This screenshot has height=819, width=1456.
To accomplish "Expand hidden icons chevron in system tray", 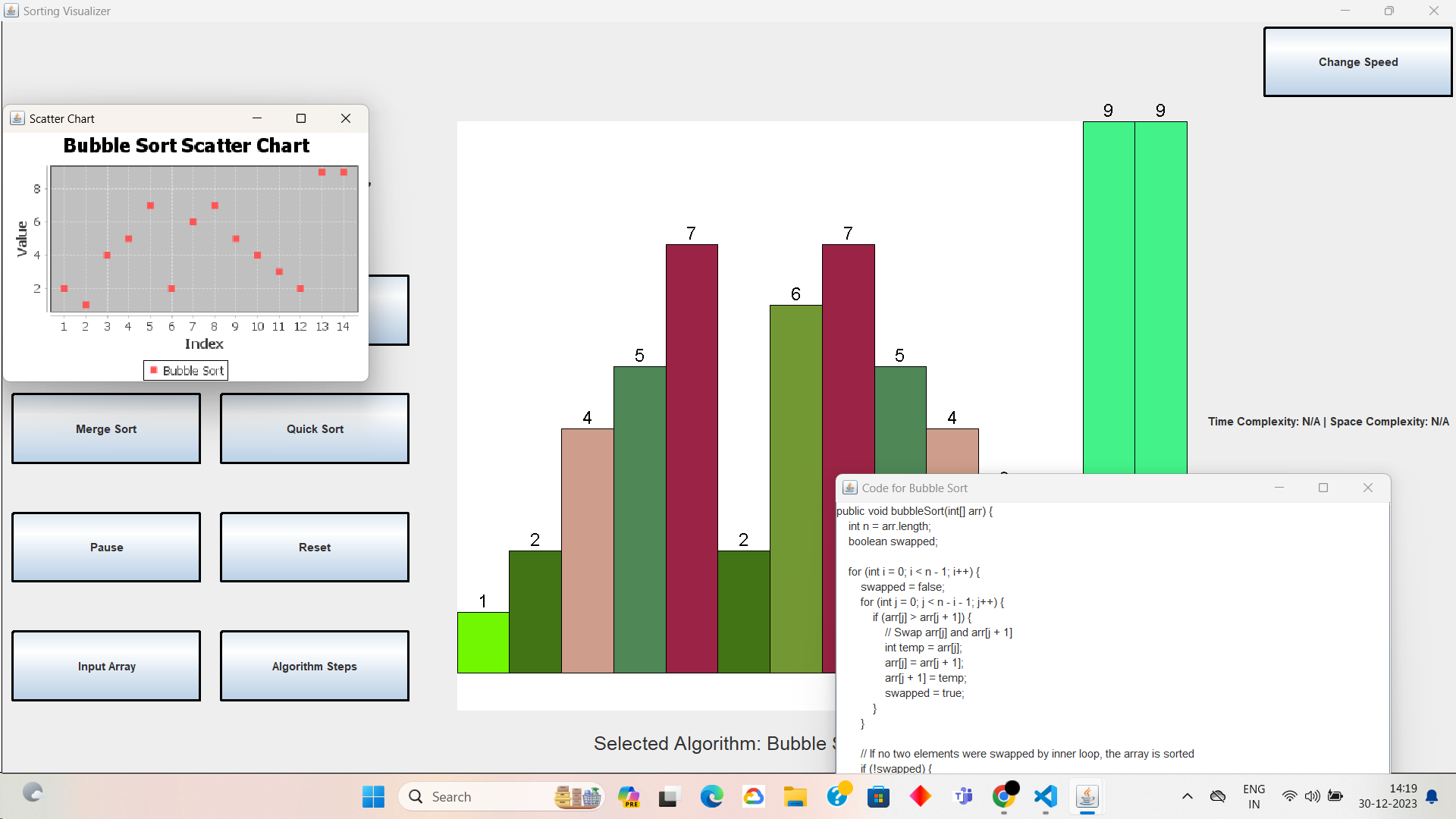I will pyautogui.click(x=1188, y=796).
